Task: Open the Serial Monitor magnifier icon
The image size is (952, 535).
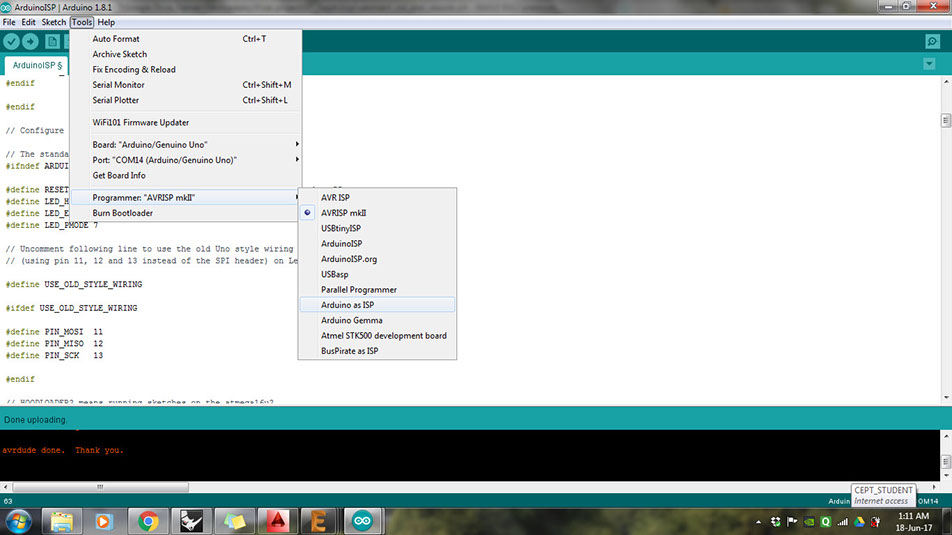Action: click(x=933, y=41)
